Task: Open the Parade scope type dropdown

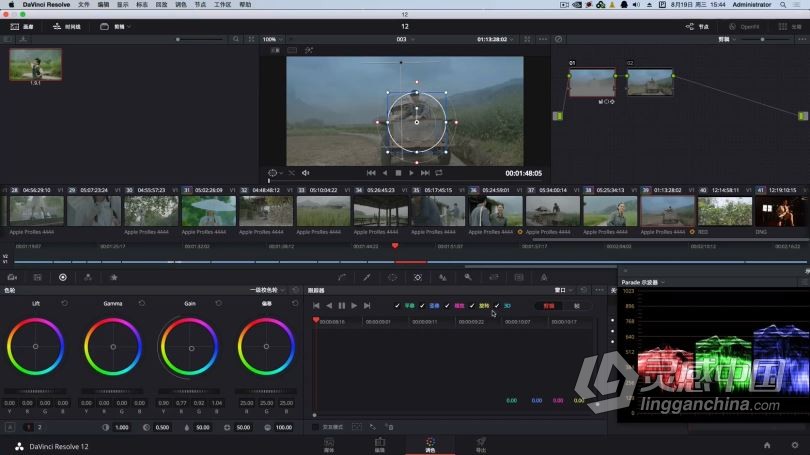Action: click(x=643, y=283)
